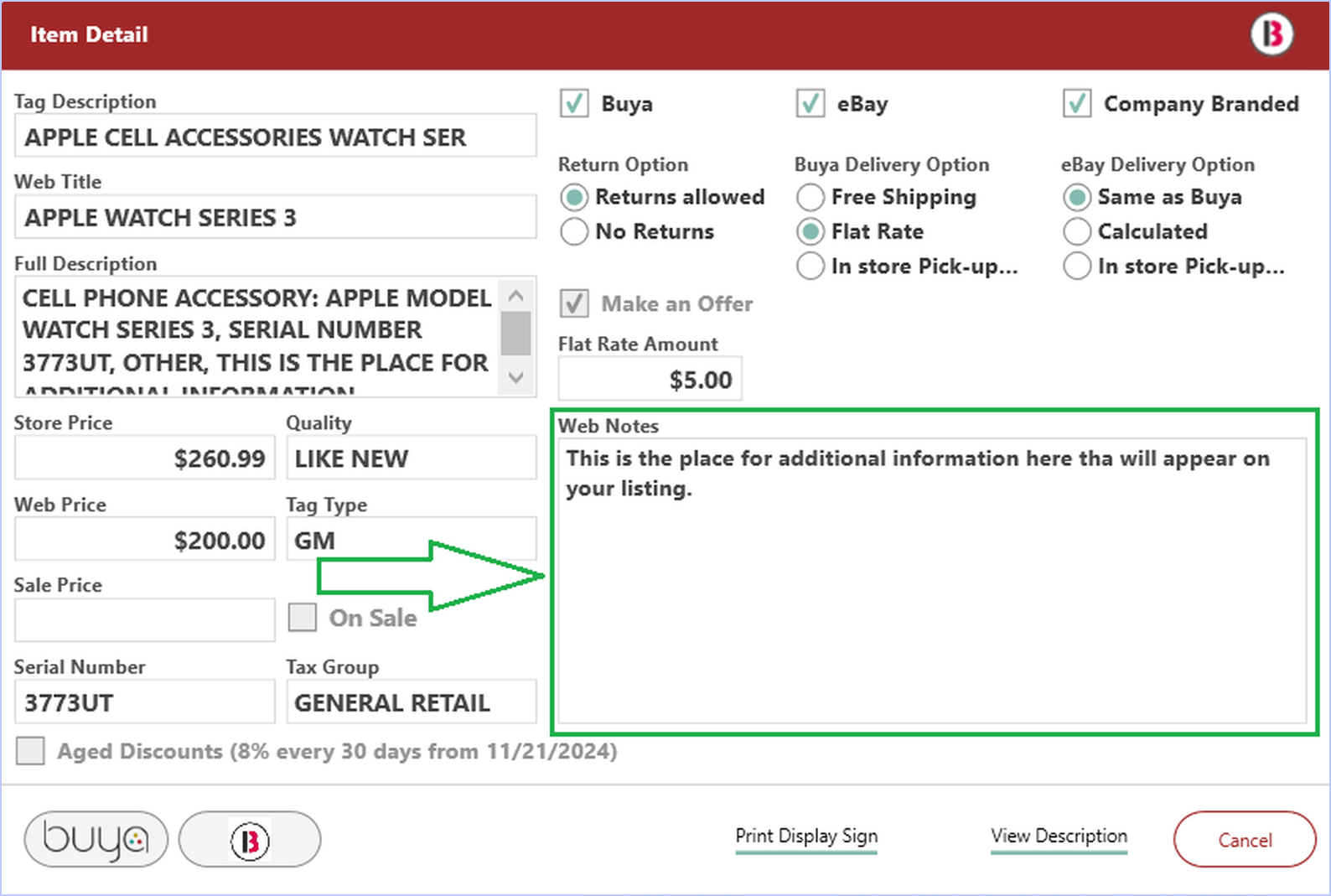Click the empty Sale Price field
The width and height of the screenshot is (1331, 896).
click(x=145, y=620)
